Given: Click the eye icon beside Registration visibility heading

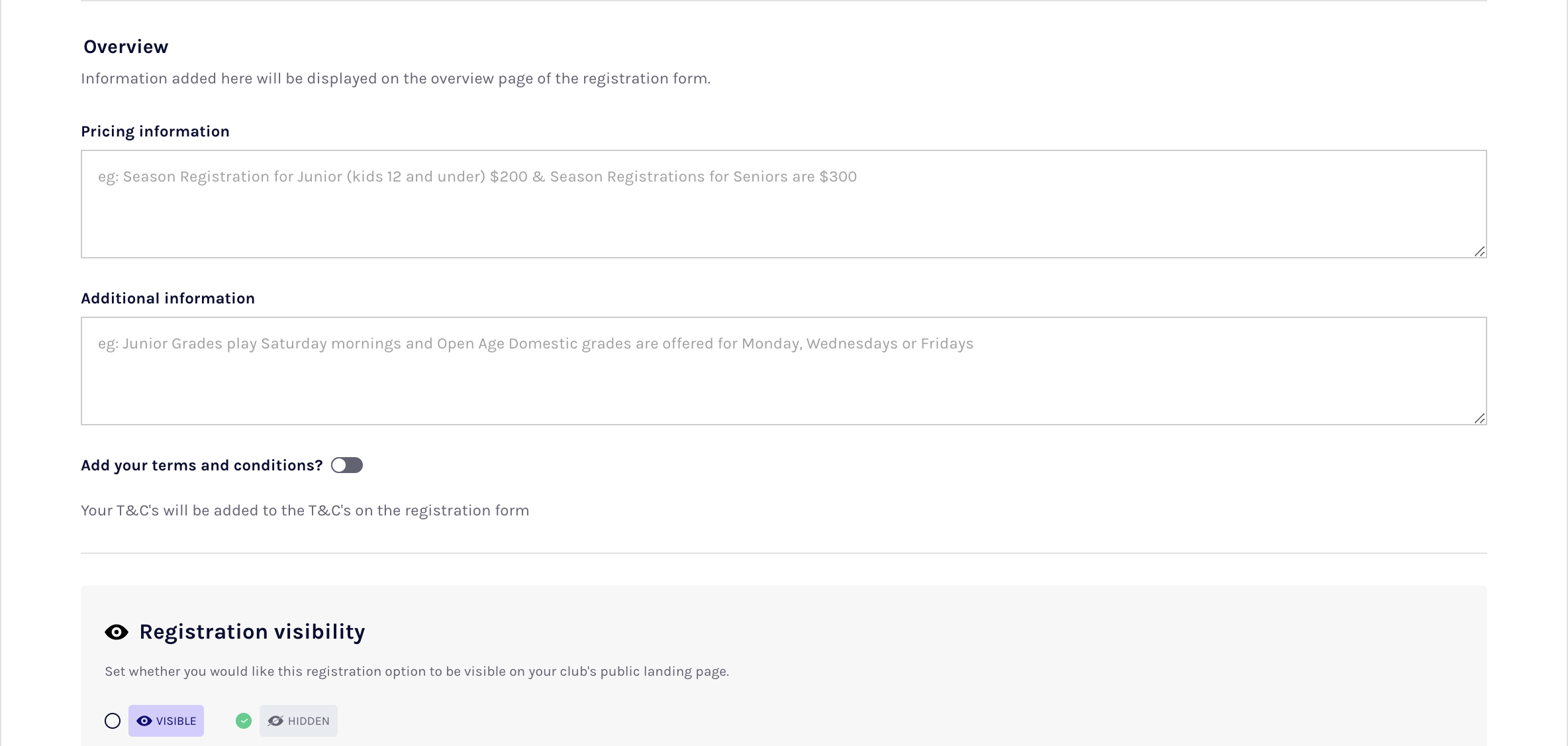Looking at the screenshot, I should pyautogui.click(x=117, y=632).
